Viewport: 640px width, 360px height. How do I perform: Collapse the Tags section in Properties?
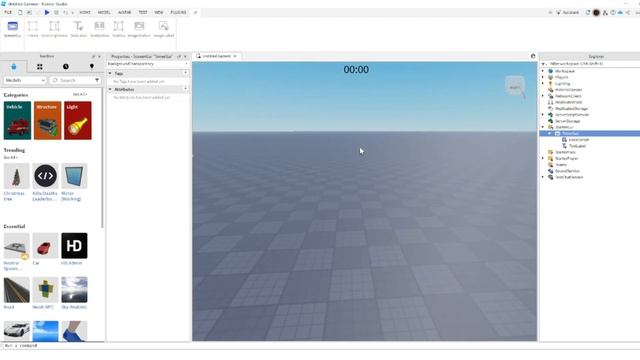pyautogui.click(x=110, y=73)
